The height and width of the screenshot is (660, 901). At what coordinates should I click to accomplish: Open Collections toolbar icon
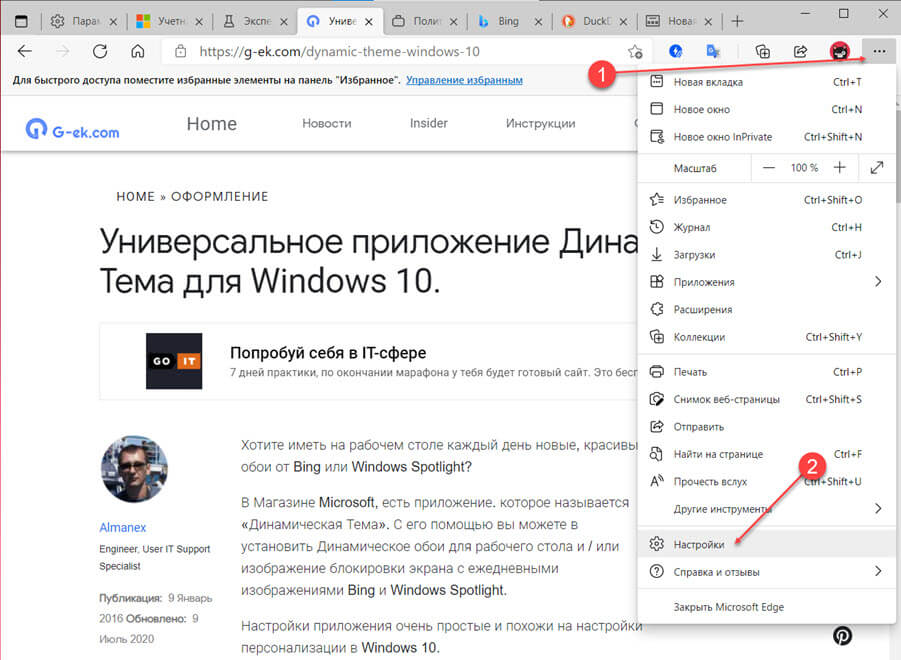pyautogui.click(x=763, y=52)
